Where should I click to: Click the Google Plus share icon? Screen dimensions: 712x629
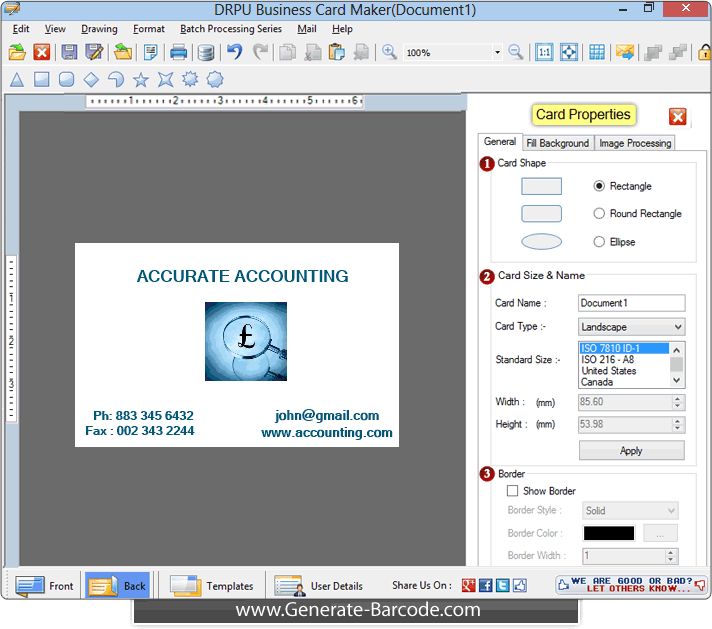coord(468,585)
